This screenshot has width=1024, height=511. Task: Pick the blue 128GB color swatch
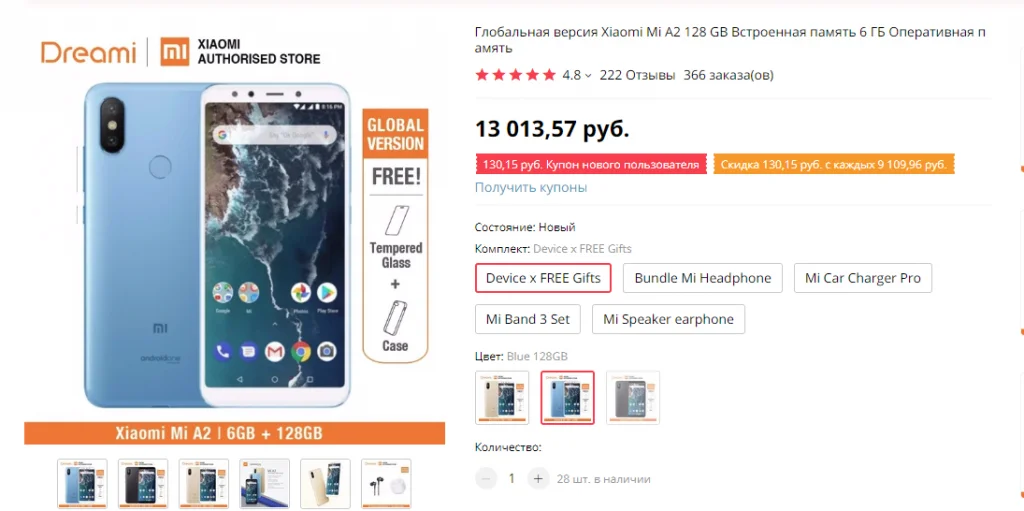[x=568, y=397]
